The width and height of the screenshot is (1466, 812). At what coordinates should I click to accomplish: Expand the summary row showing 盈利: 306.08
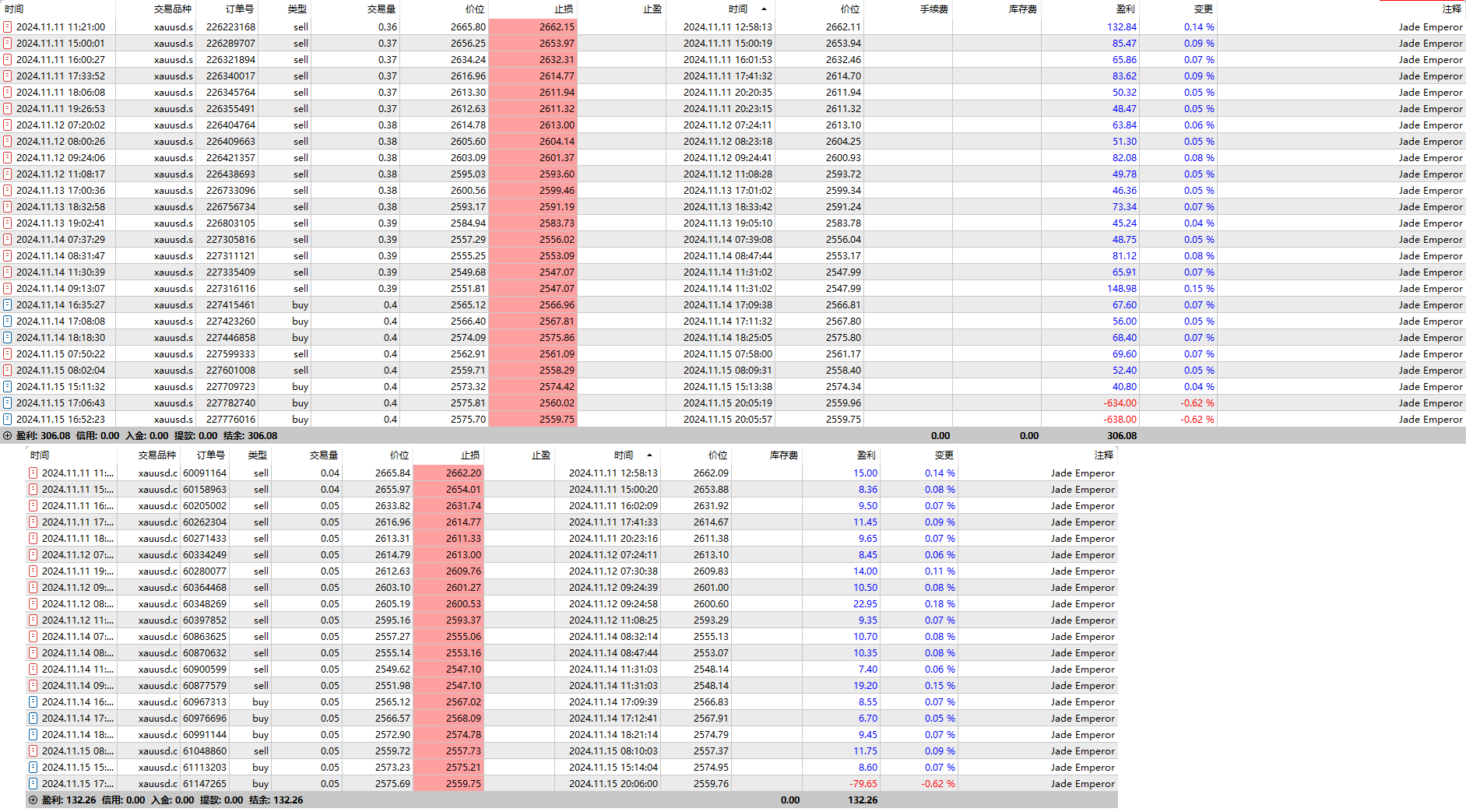[x=8, y=436]
